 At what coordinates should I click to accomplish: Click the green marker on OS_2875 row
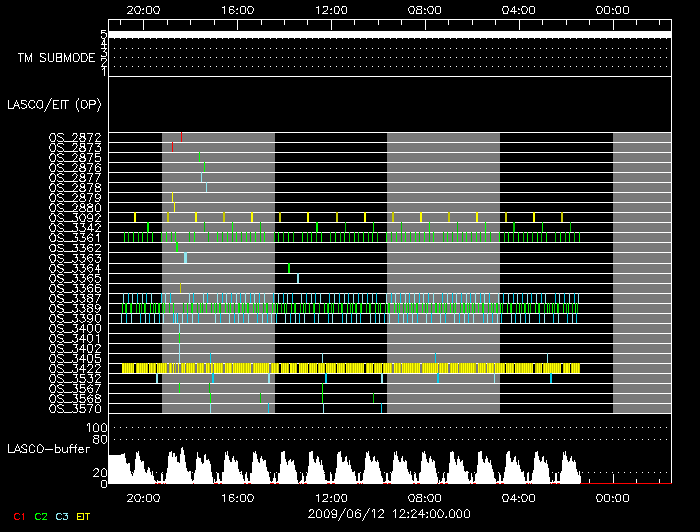(x=200, y=157)
